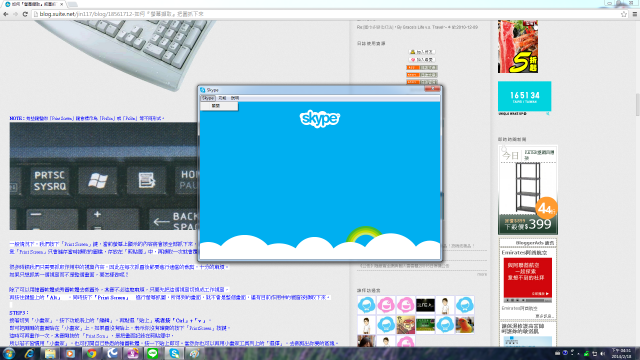
Task: Close the active Chrome tab
Action: tap(62, 4)
